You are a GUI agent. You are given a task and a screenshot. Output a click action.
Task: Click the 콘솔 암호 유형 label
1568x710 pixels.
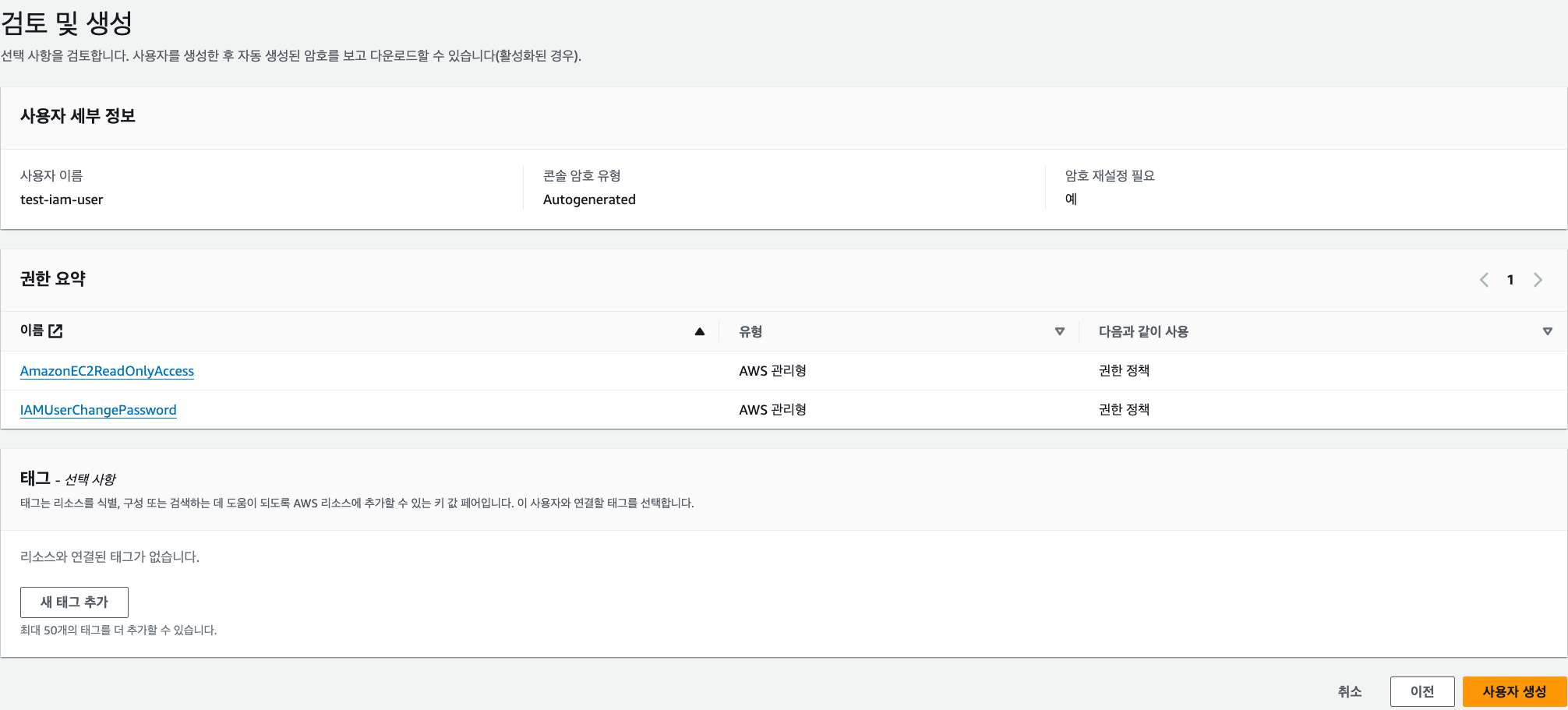tap(582, 175)
